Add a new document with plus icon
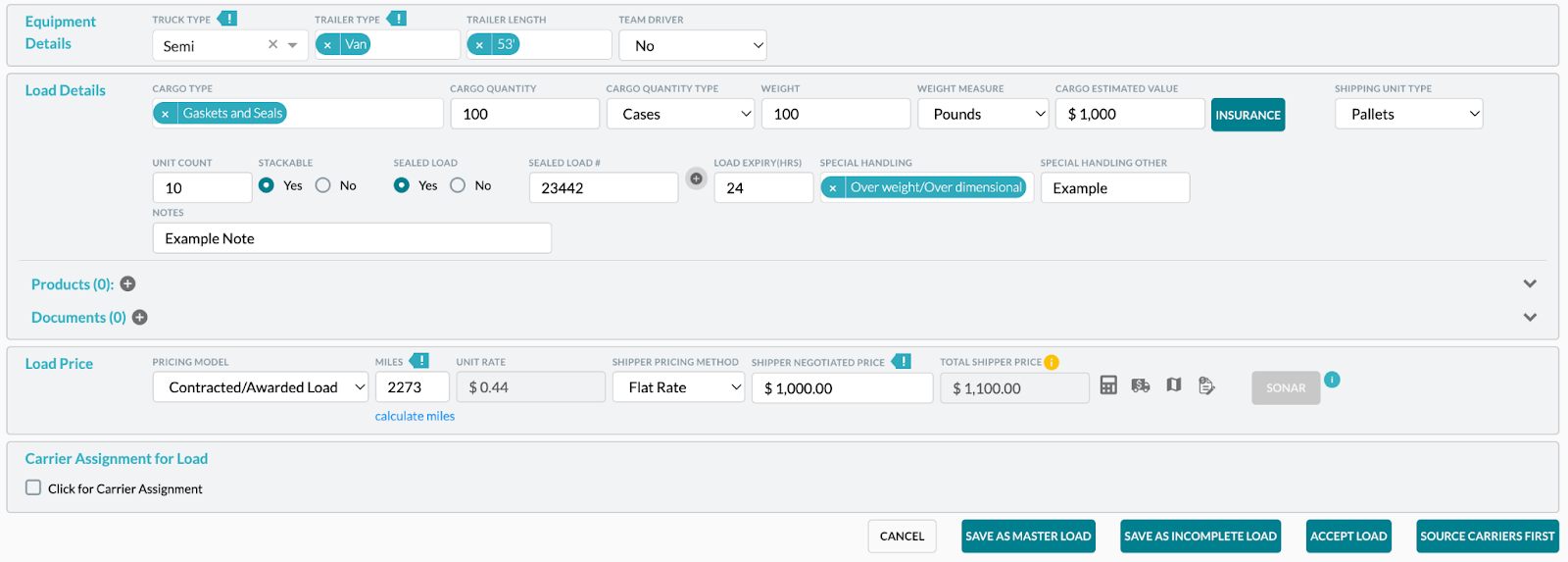1568x562 pixels. (x=139, y=318)
